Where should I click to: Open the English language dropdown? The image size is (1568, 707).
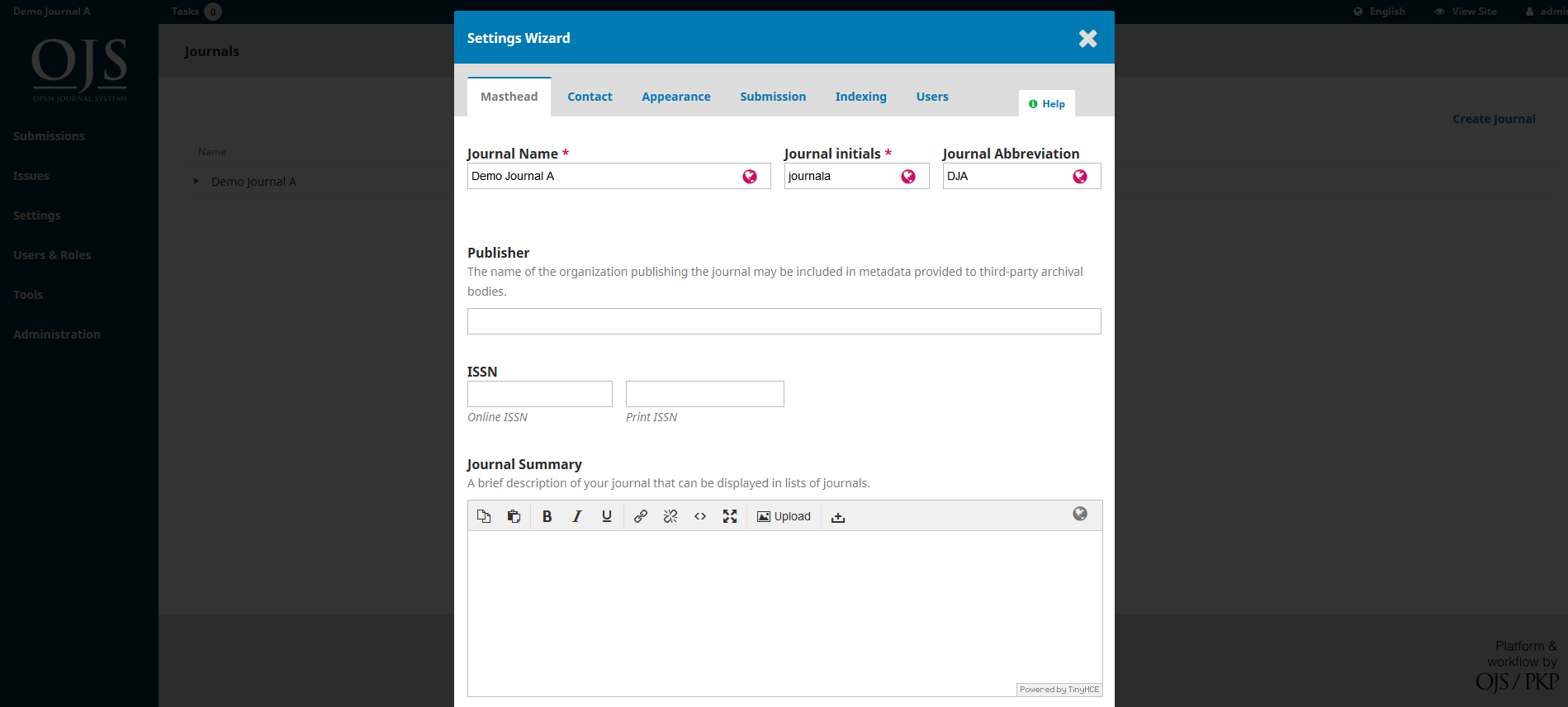point(1380,12)
